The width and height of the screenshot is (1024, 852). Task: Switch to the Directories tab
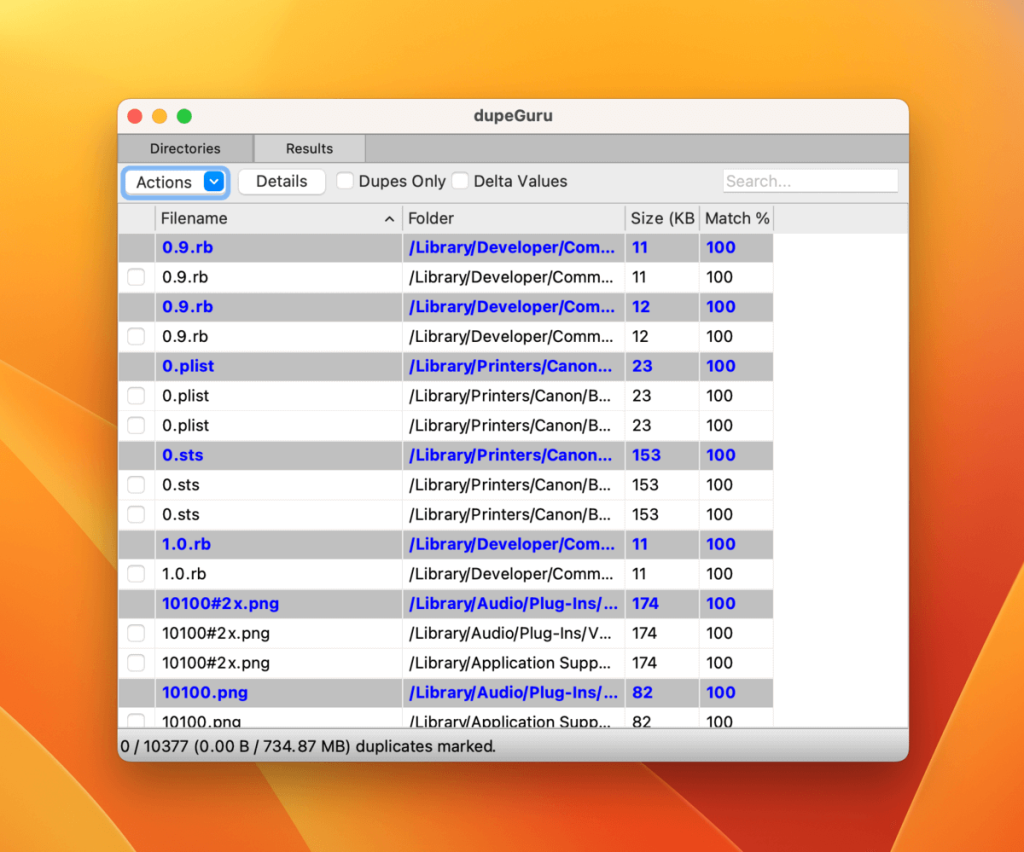[x=186, y=148]
